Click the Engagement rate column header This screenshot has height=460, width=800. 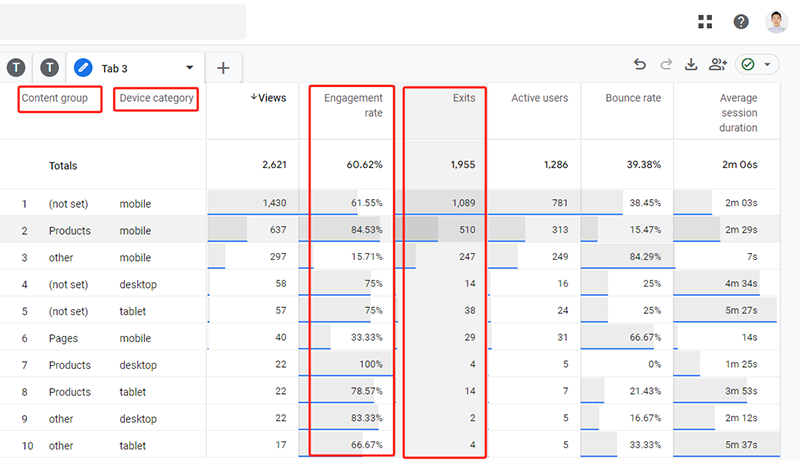[353, 105]
